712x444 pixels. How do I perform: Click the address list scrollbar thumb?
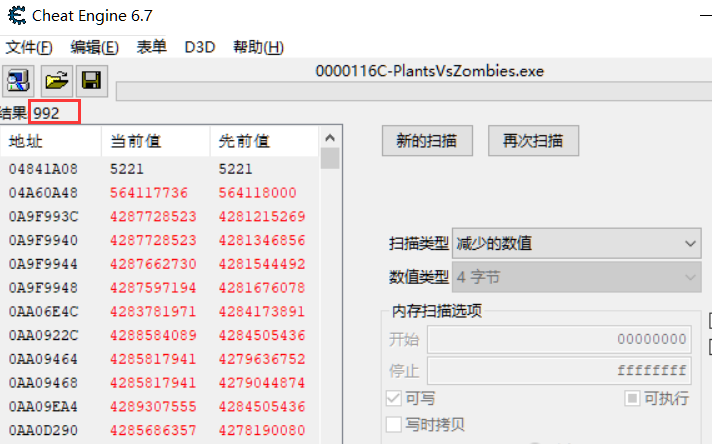pyautogui.click(x=330, y=158)
